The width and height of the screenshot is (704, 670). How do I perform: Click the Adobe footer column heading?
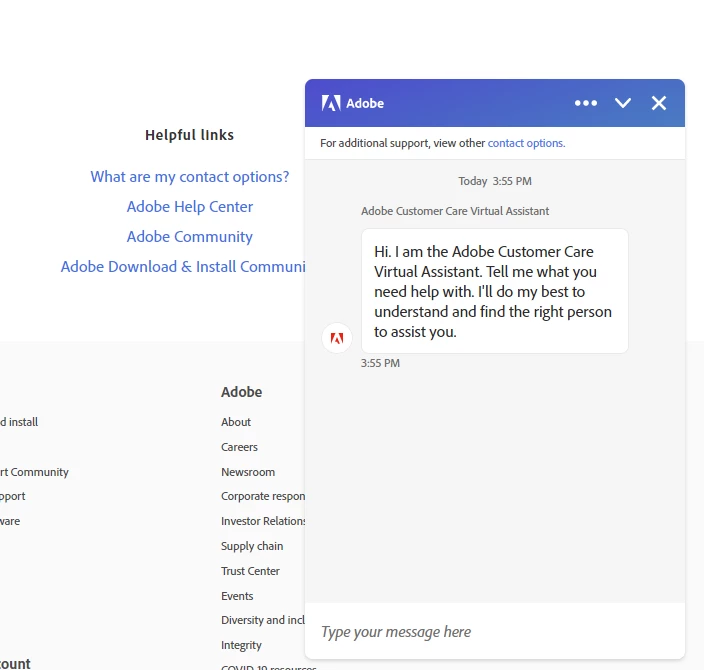[242, 392]
